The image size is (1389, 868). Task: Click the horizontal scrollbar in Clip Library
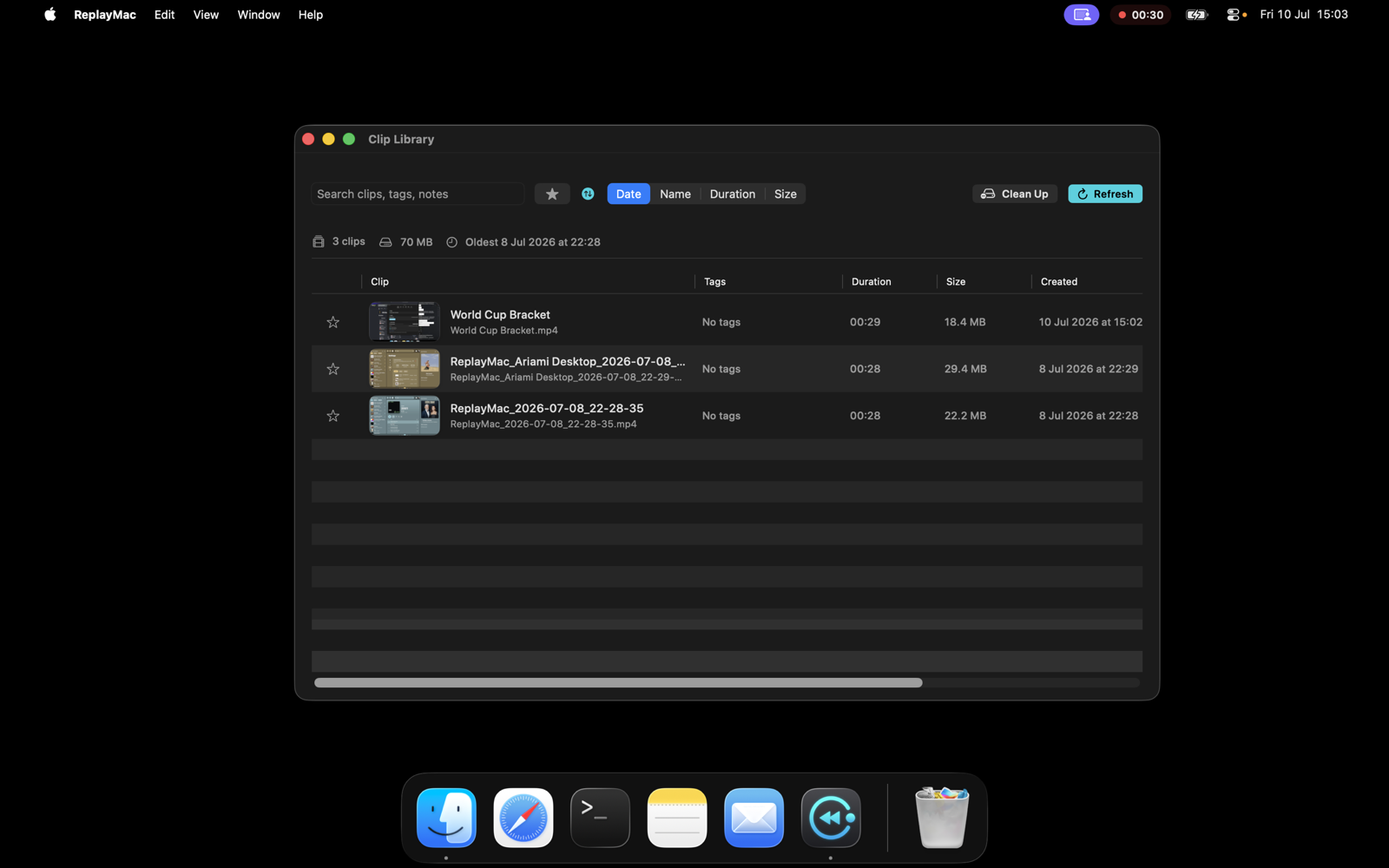[x=618, y=683]
